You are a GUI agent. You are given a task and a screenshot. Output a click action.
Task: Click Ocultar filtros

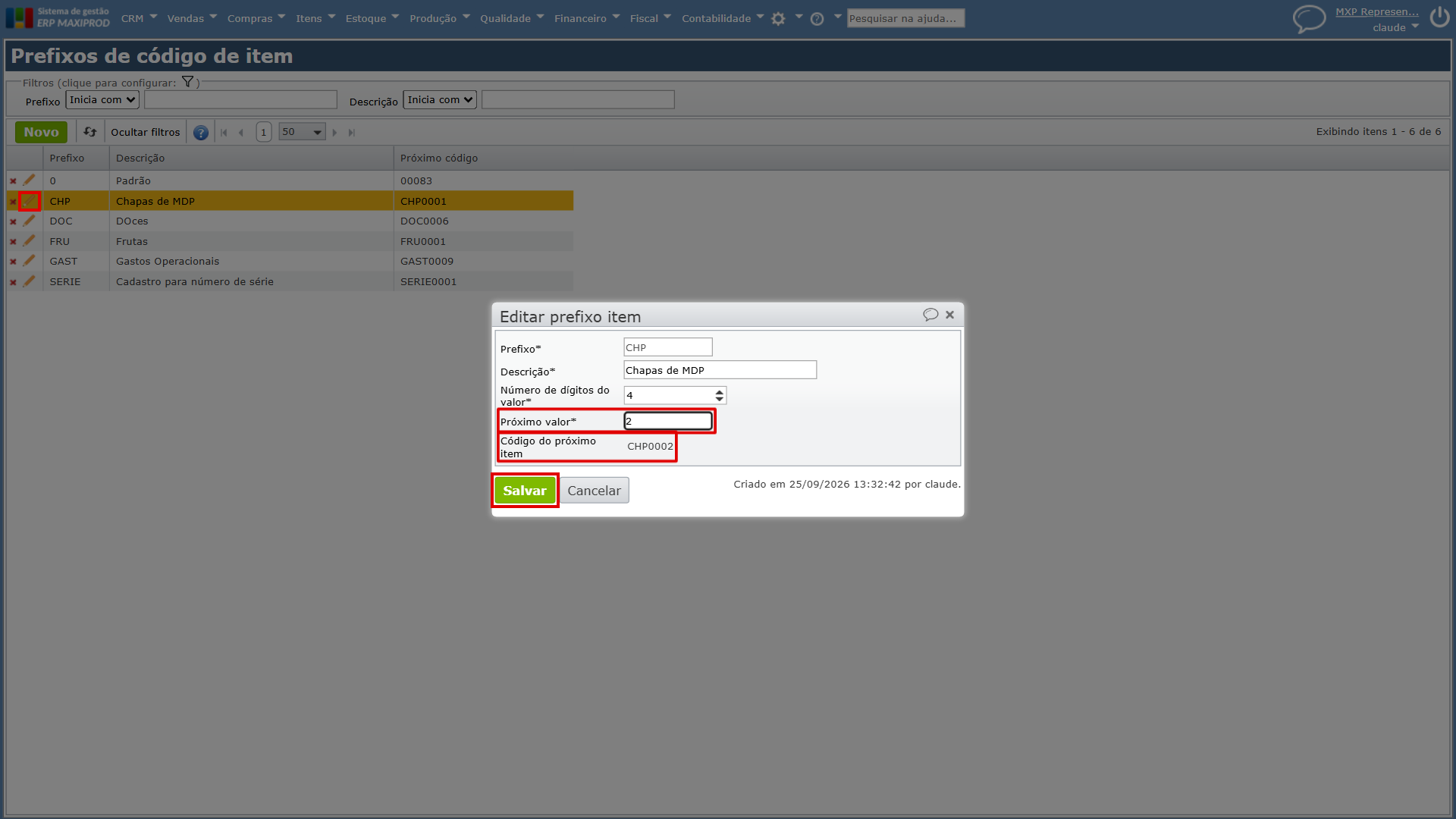tap(146, 132)
